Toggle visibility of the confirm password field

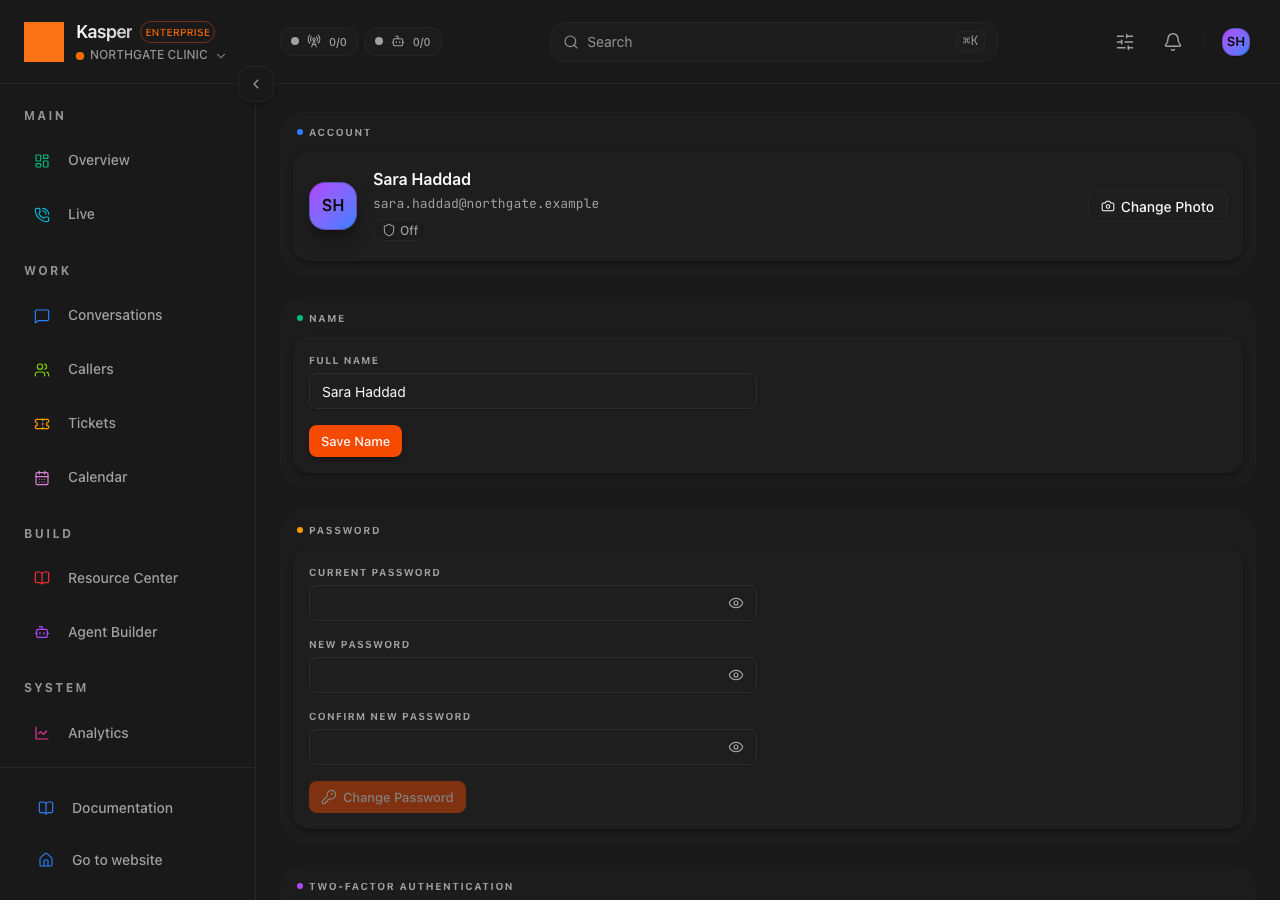736,747
